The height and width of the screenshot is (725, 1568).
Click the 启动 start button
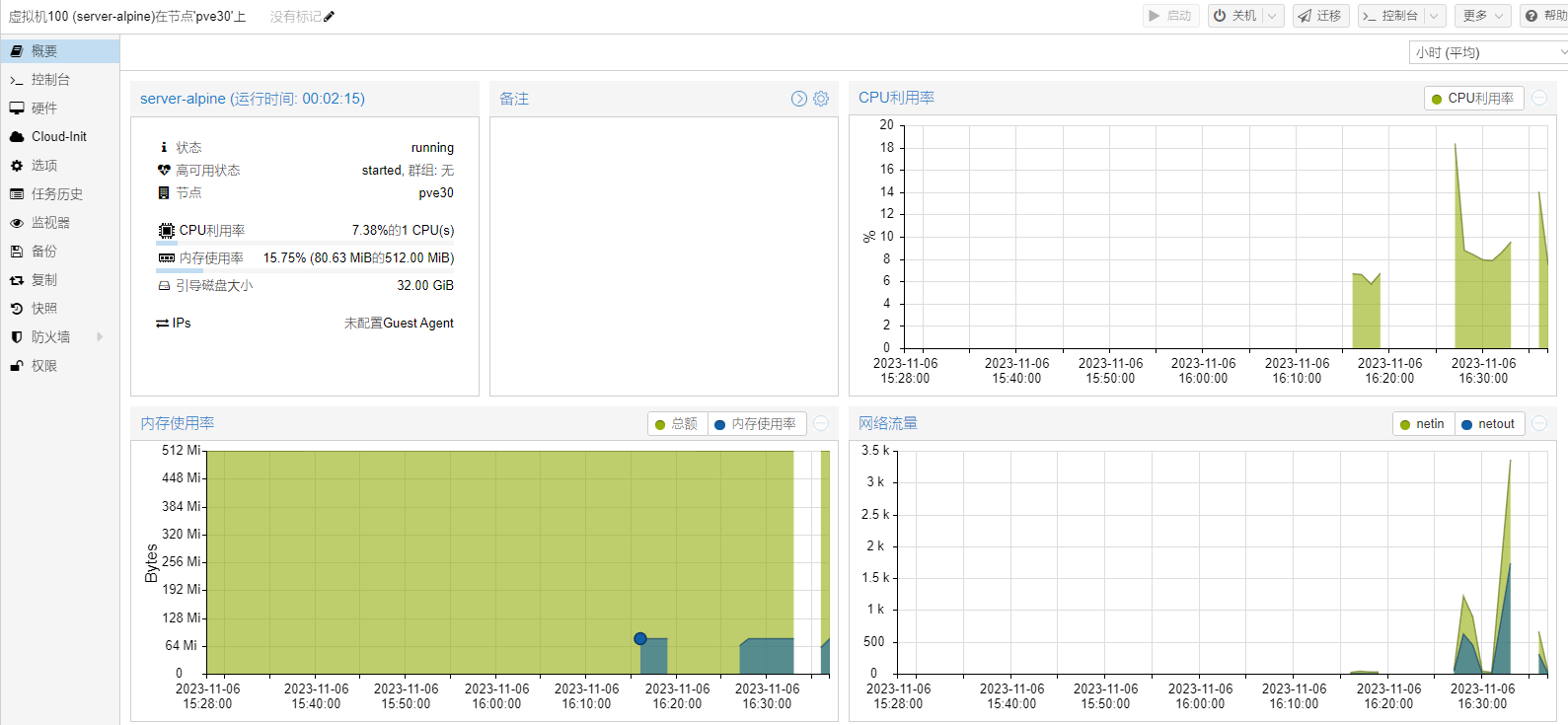[1171, 16]
